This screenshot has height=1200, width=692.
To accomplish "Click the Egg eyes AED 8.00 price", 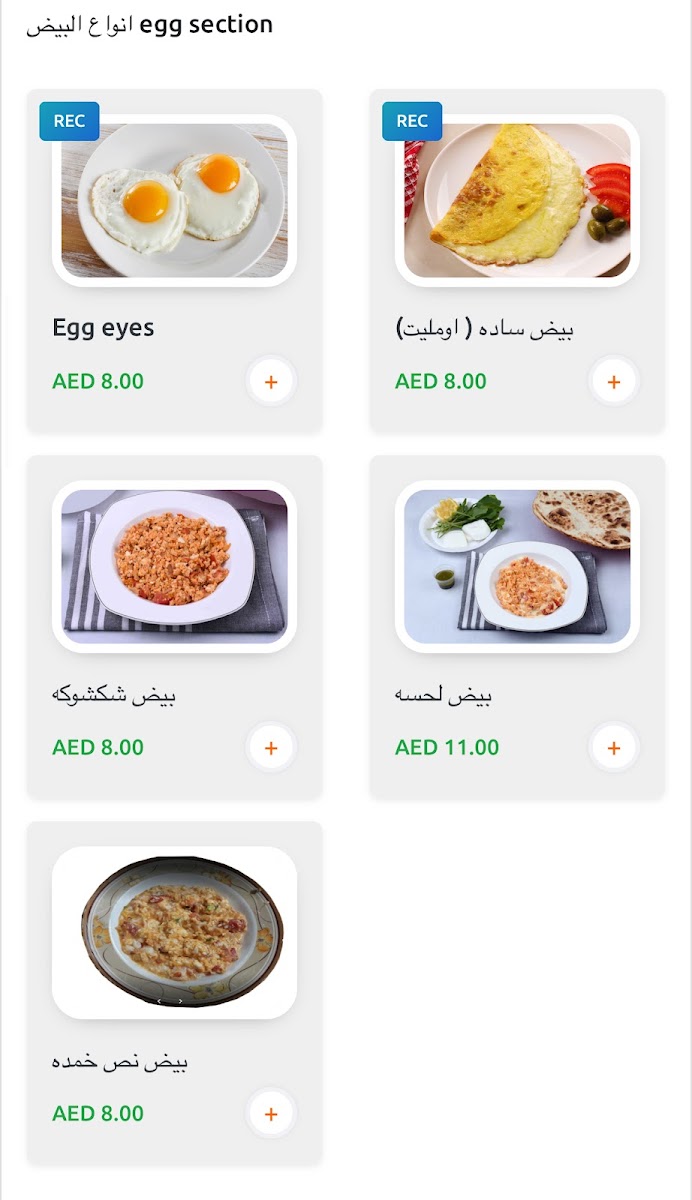I will (98, 381).
